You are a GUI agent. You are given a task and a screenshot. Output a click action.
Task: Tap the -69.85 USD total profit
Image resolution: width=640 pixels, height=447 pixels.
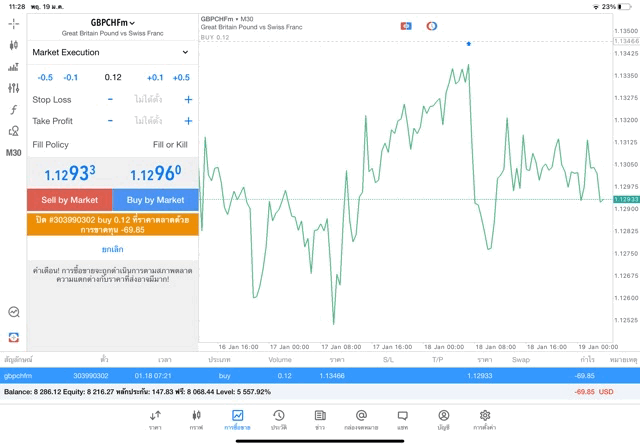click(x=594, y=392)
